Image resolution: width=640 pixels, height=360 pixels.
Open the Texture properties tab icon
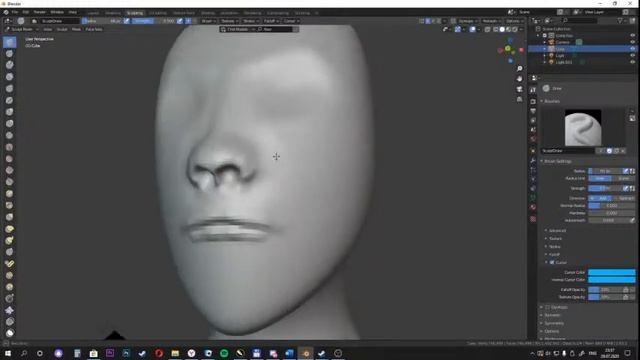pyautogui.click(x=533, y=219)
